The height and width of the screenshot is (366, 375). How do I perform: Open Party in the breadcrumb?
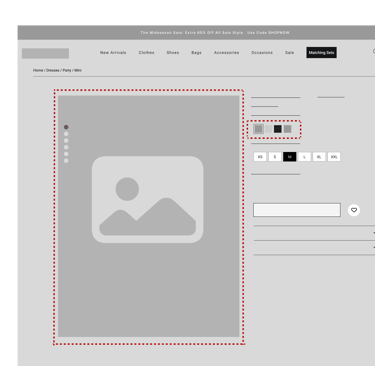coord(67,70)
